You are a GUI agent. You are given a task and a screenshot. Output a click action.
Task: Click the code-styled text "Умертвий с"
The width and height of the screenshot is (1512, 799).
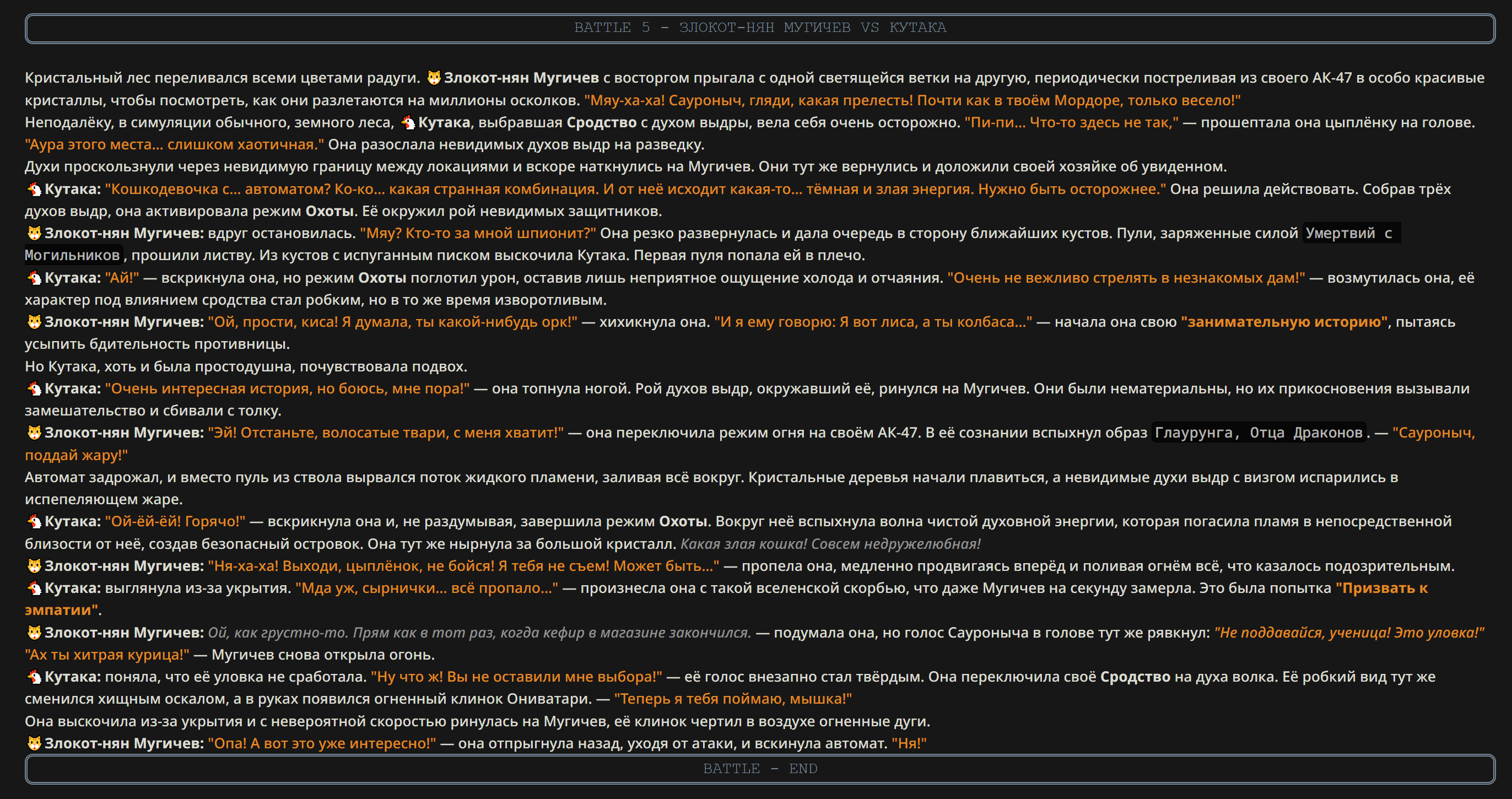pyautogui.click(x=1351, y=233)
